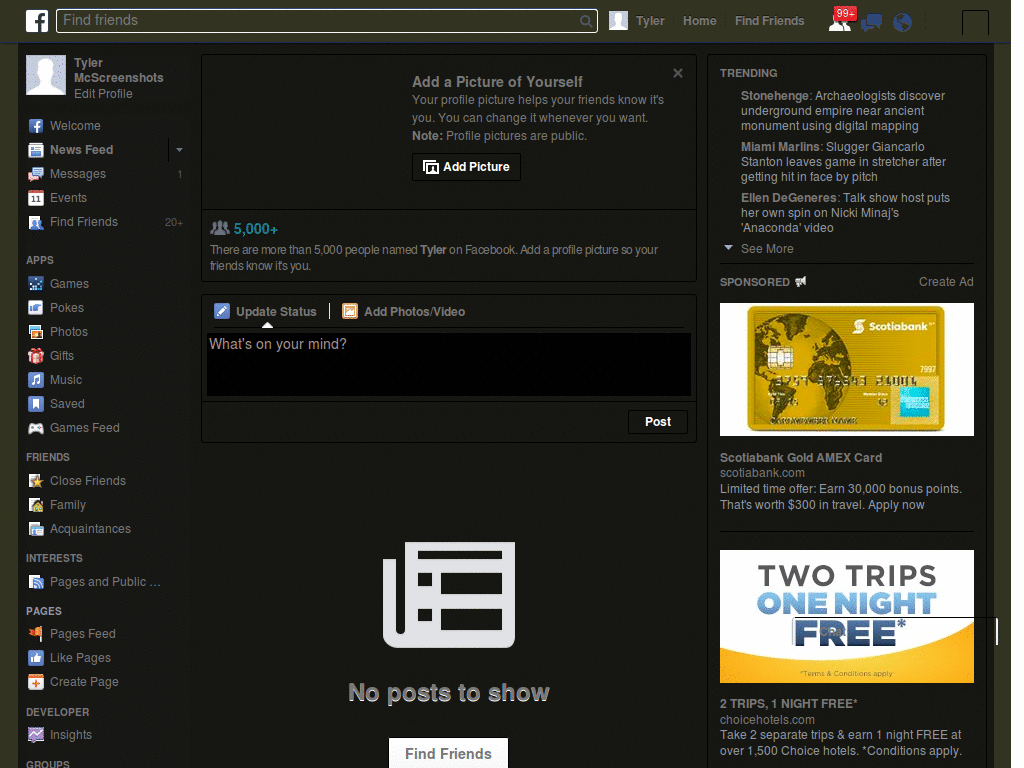Screen dimensions: 1024x768
Task: Click the Find Friends button below No posts
Action: [x=448, y=754]
